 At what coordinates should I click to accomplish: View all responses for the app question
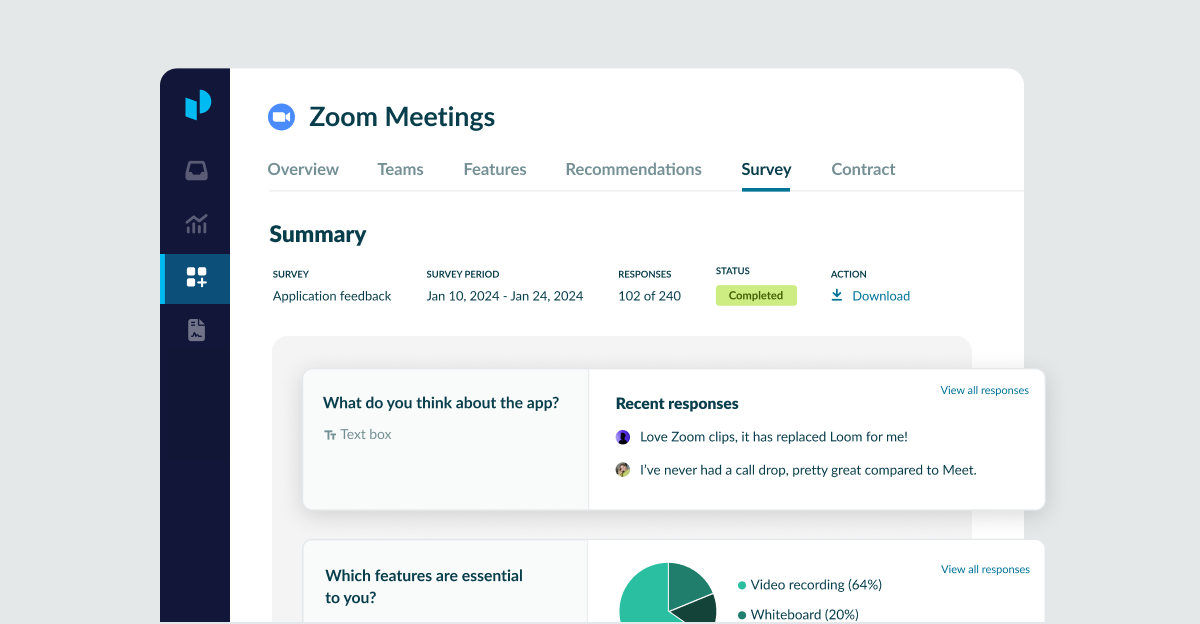(984, 390)
